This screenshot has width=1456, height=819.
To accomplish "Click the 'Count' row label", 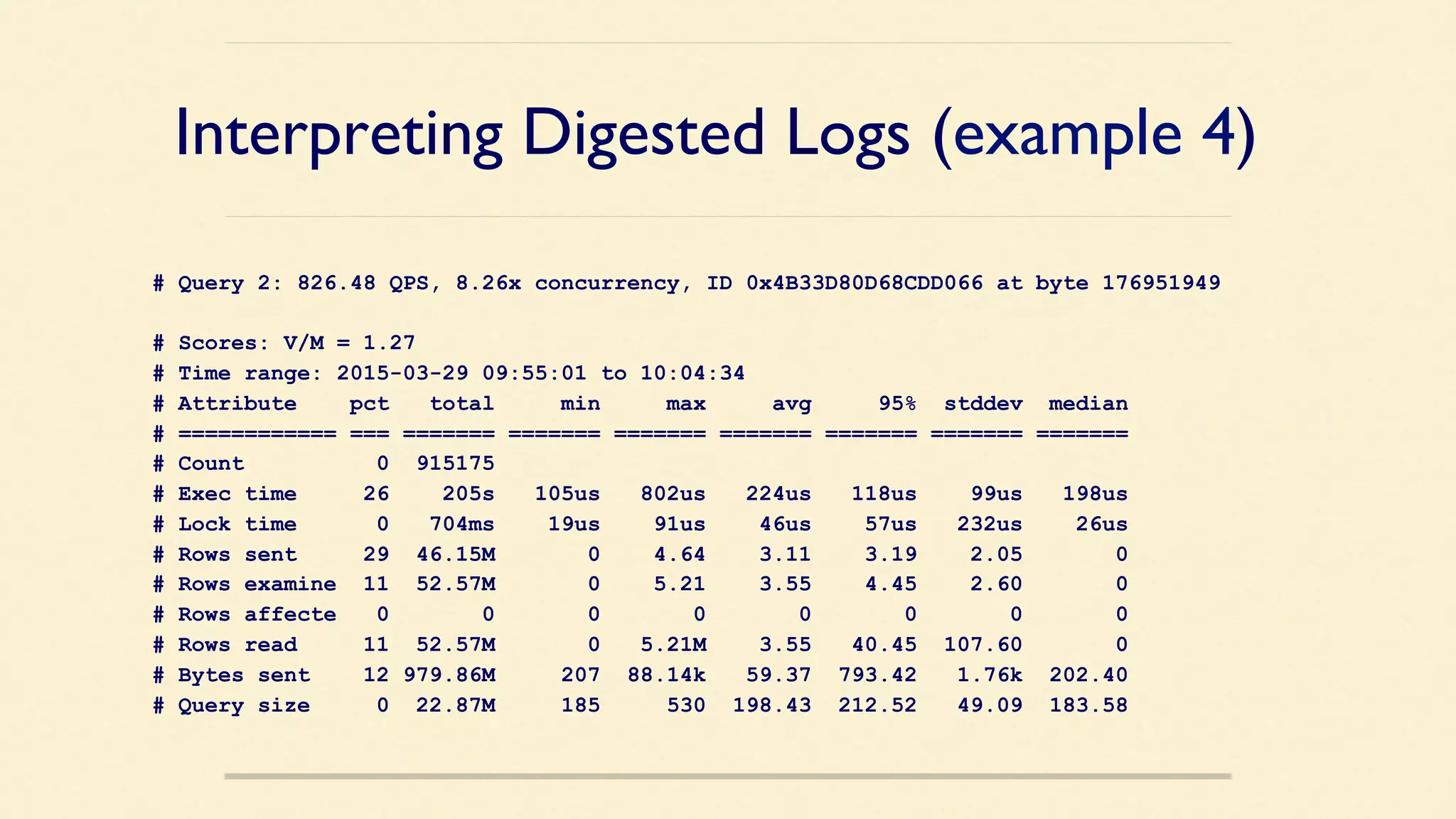I will pos(210,464).
